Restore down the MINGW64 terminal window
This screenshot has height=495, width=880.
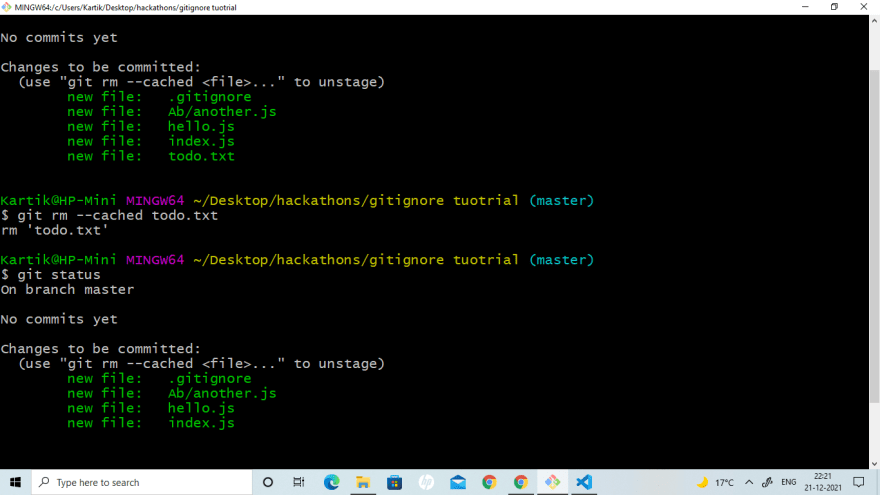[x=834, y=7]
